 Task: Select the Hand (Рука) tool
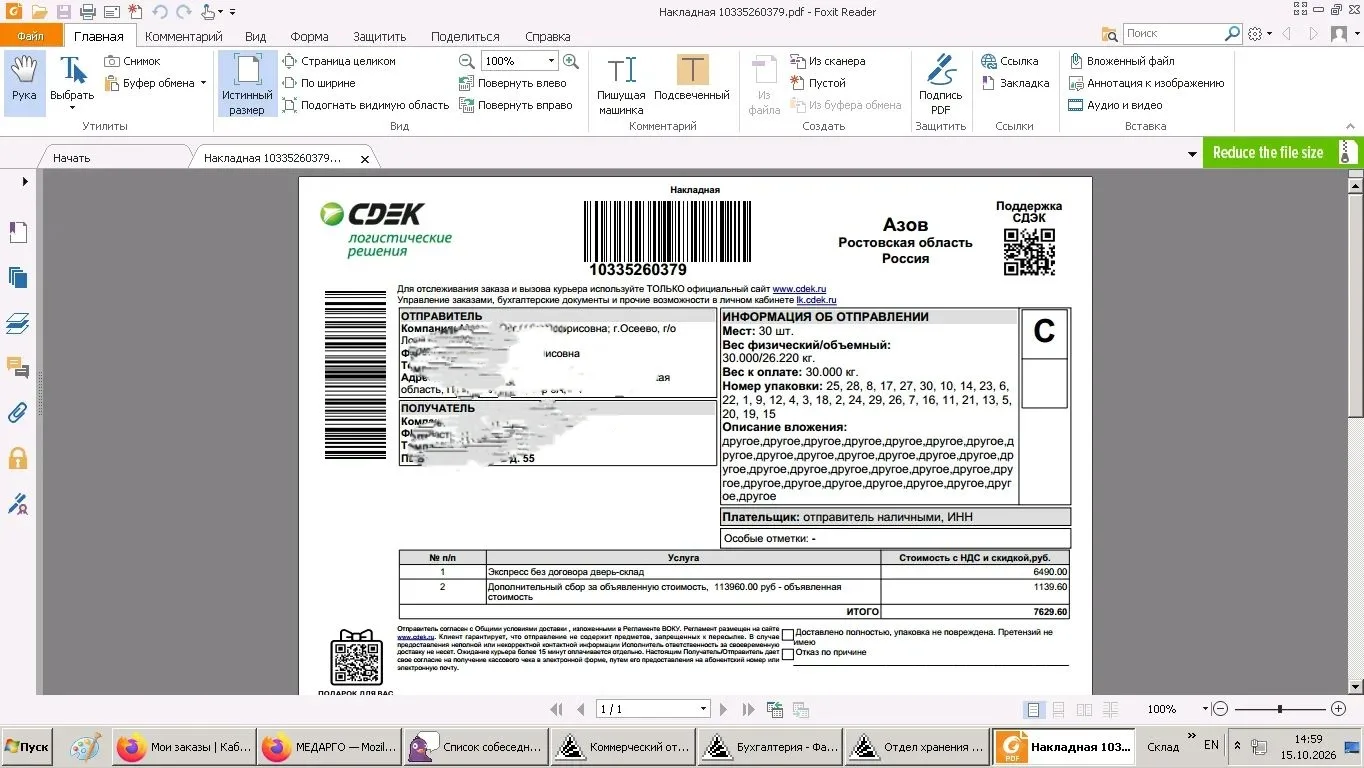coord(24,82)
